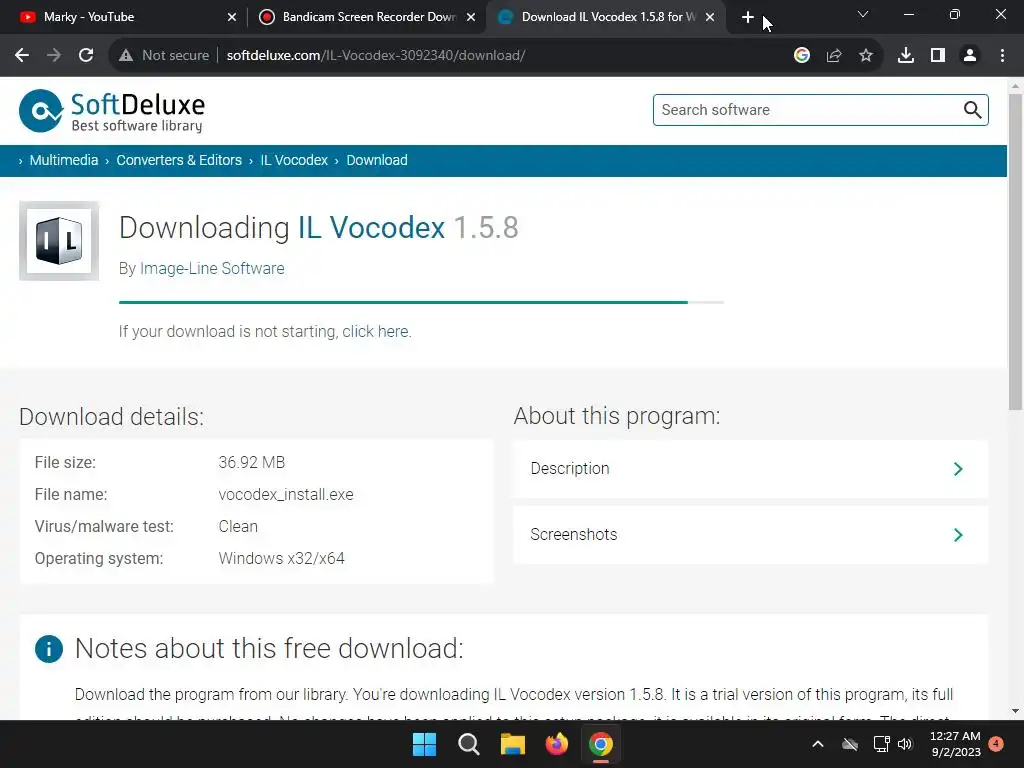Open Windows Start menu
1024x768 pixels.
[x=424, y=744]
